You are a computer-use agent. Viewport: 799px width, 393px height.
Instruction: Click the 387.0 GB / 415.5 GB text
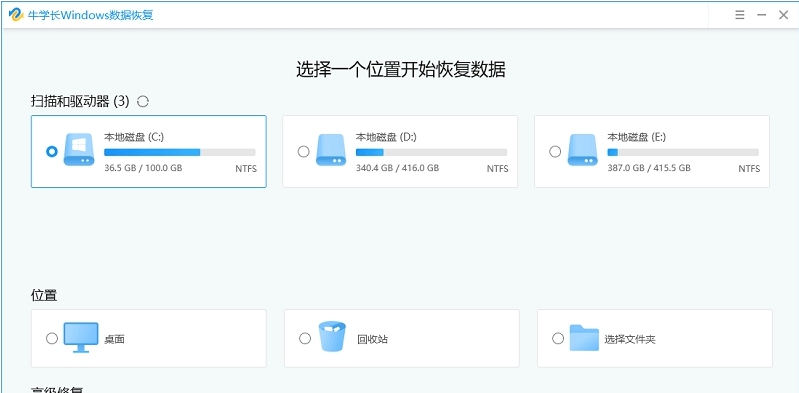[x=649, y=168]
